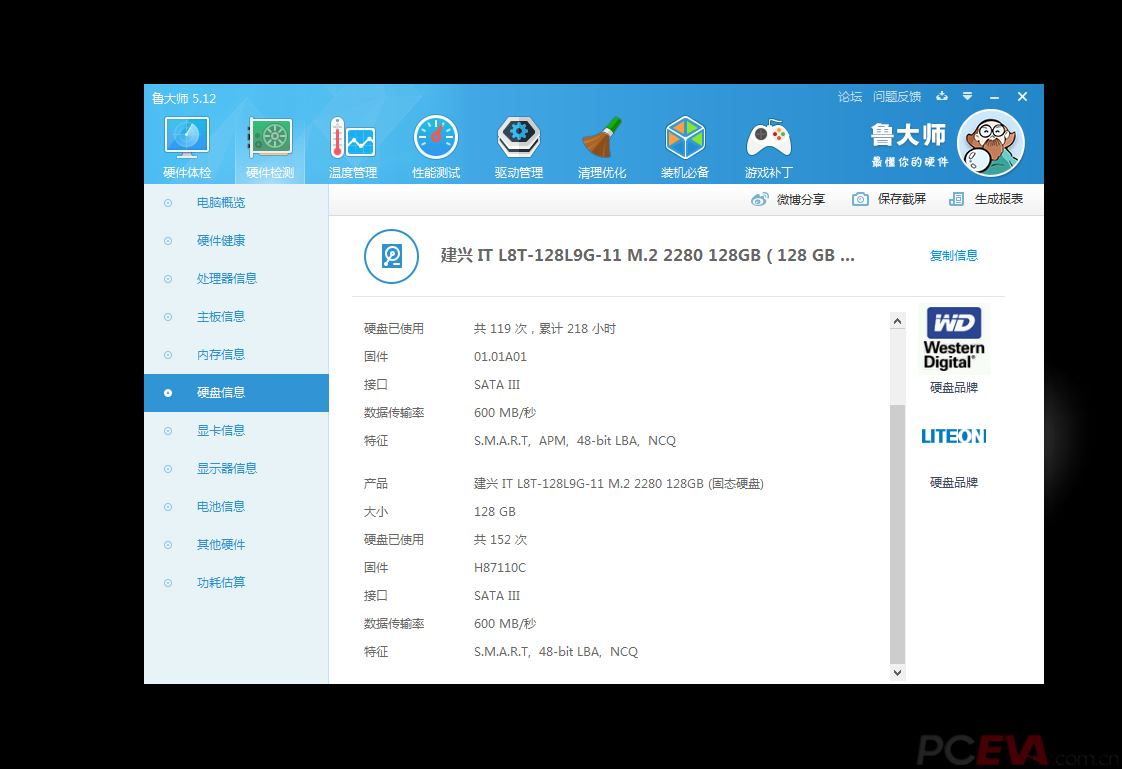The image size is (1122, 769).
Task: Click the drive title 建兴 IT L8T-128L9G-11
Action: (648, 255)
